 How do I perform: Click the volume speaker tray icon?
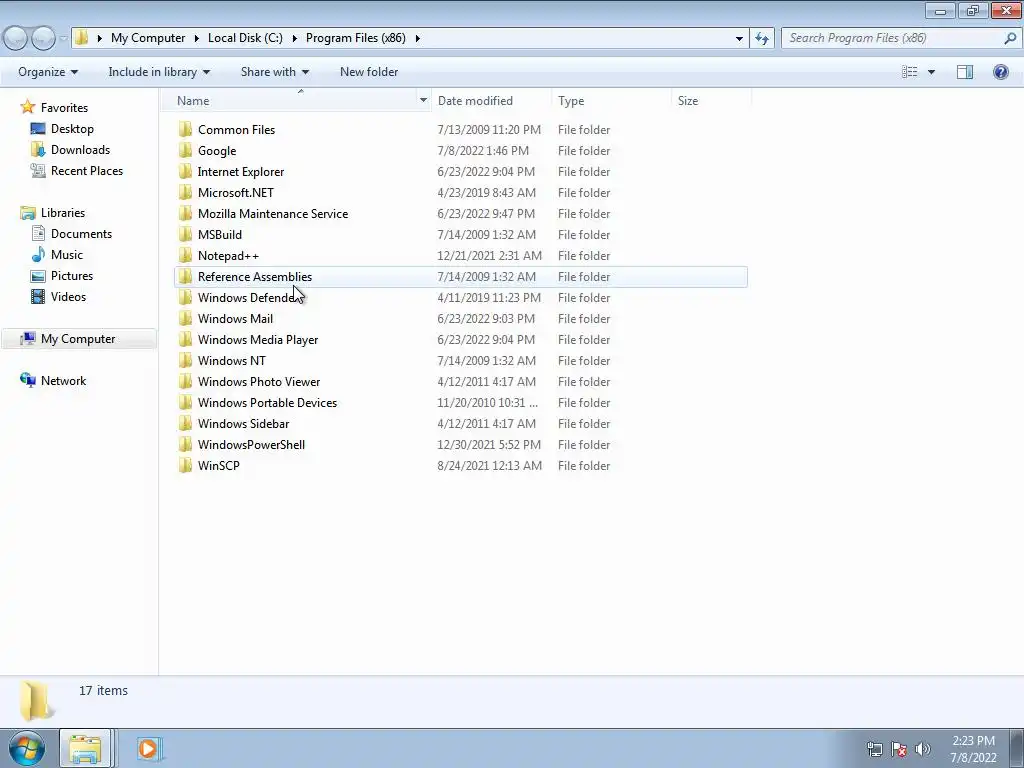click(x=922, y=748)
